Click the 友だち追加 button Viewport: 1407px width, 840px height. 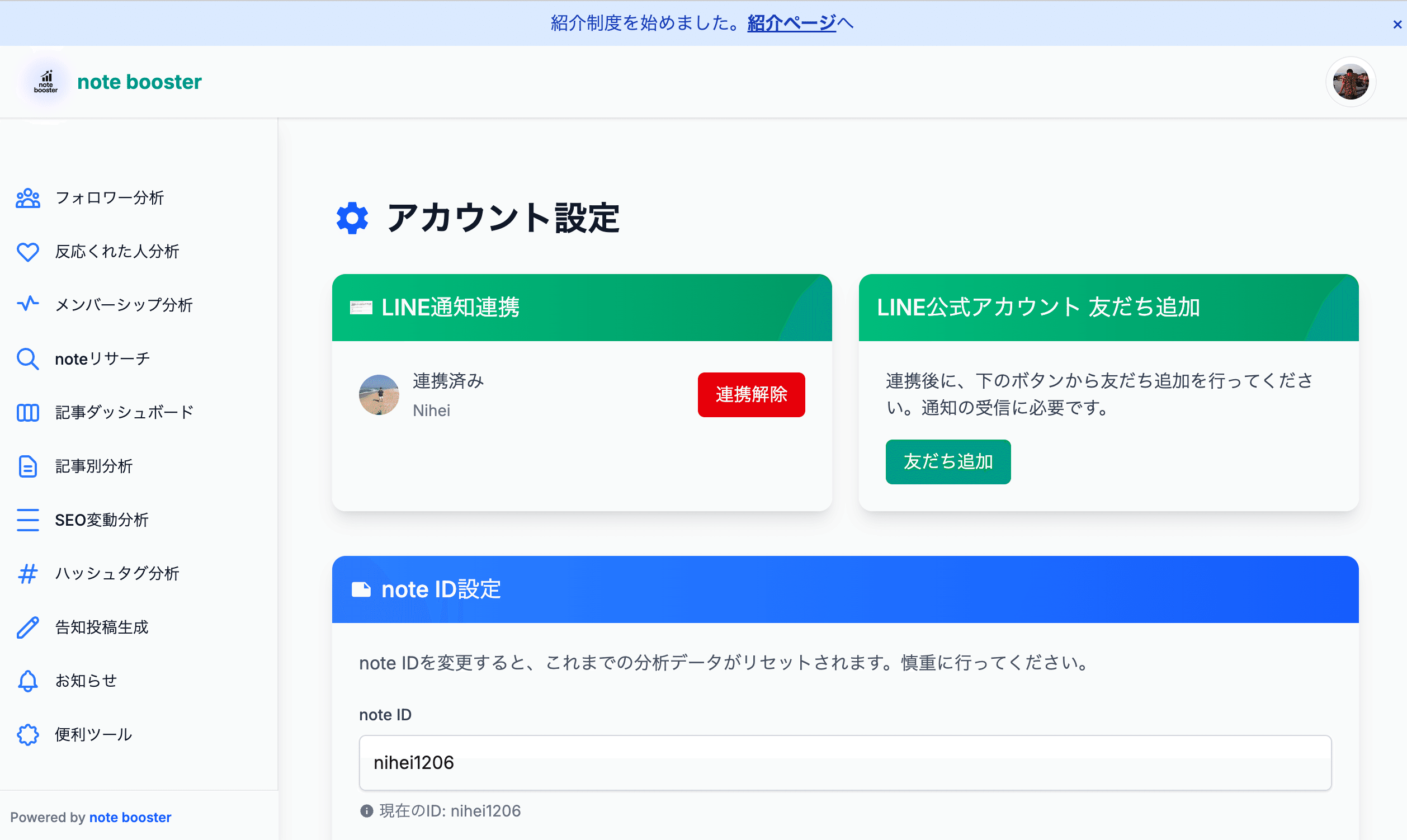[x=948, y=462]
